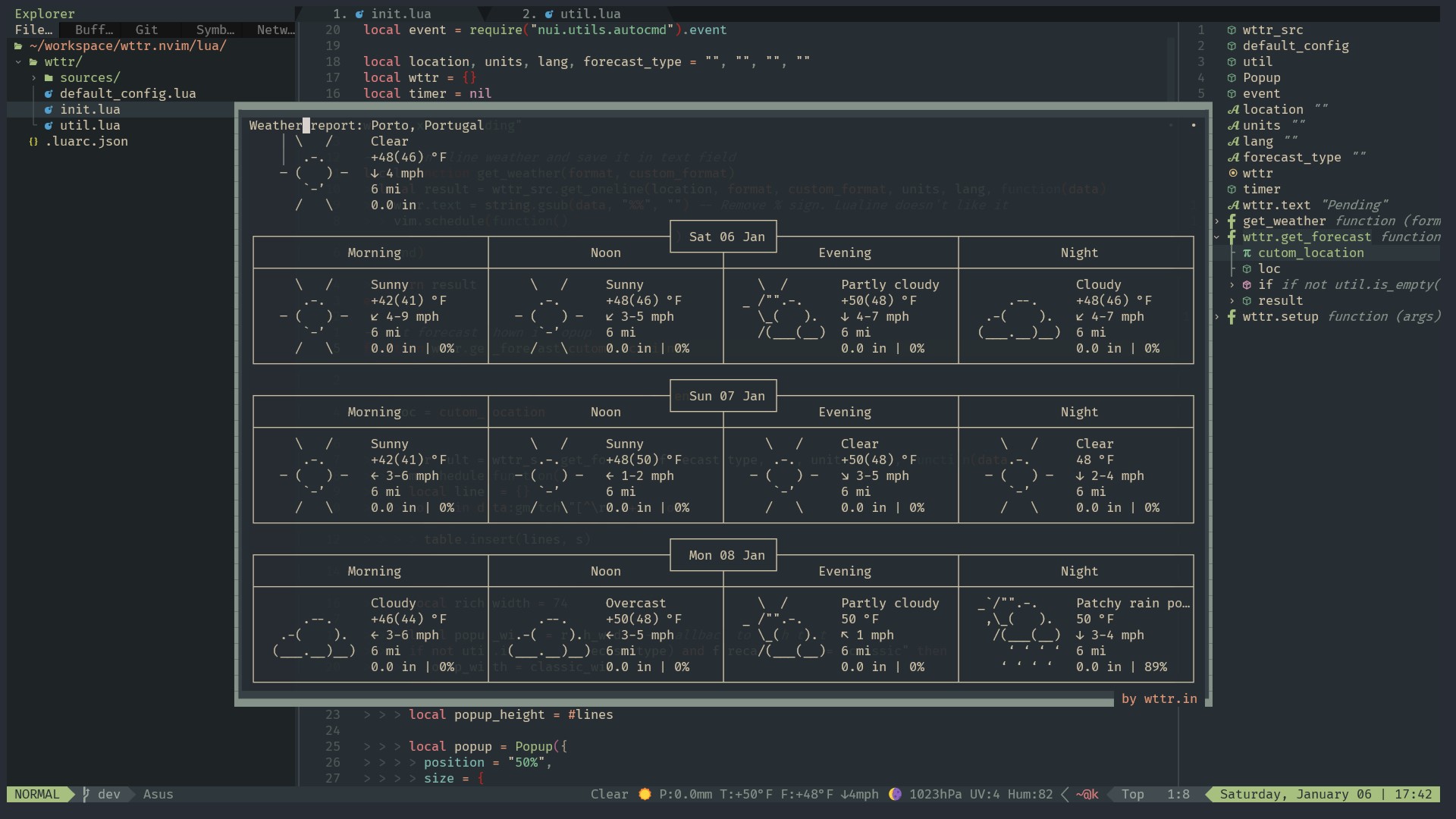Viewport: 1456px width, 819px height.
Task: Click the sources folder icon
Action: click(x=49, y=78)
